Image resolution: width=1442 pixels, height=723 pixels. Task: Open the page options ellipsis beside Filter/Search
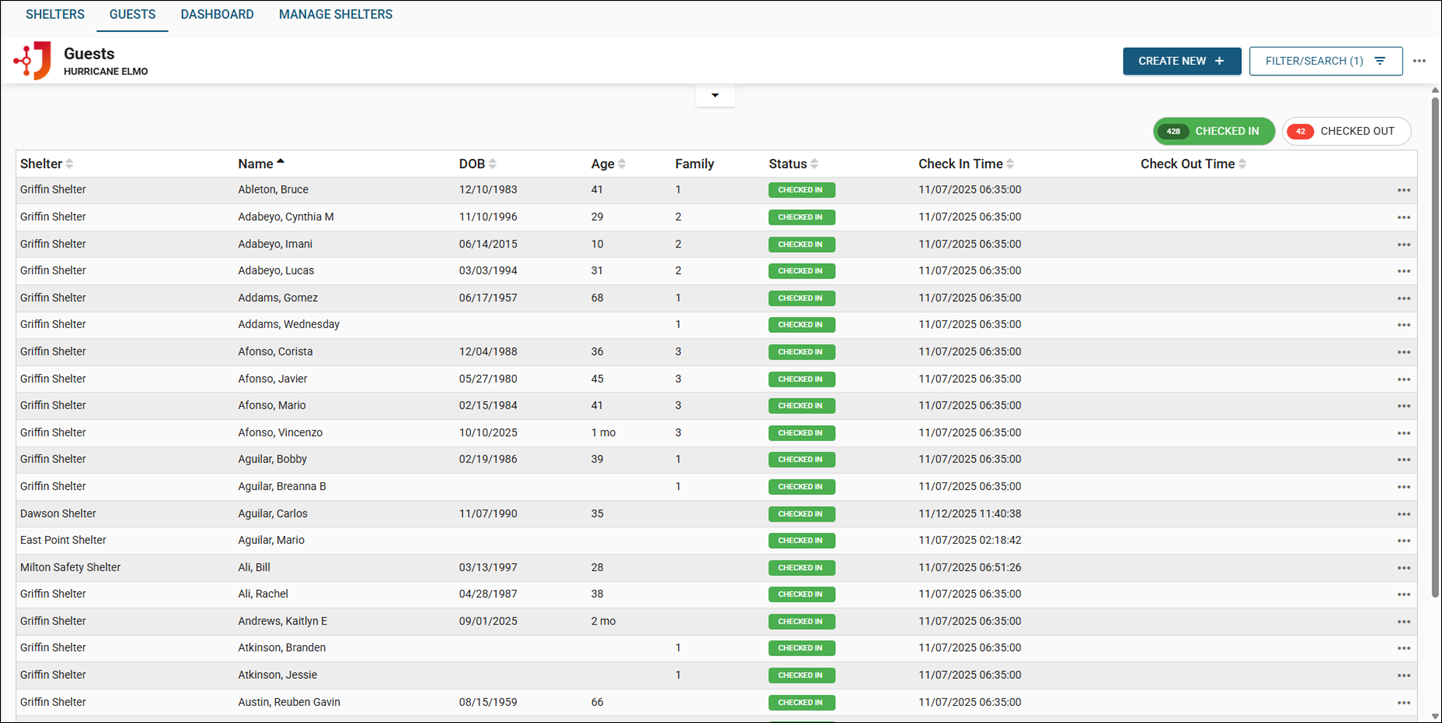(1419, 61)
